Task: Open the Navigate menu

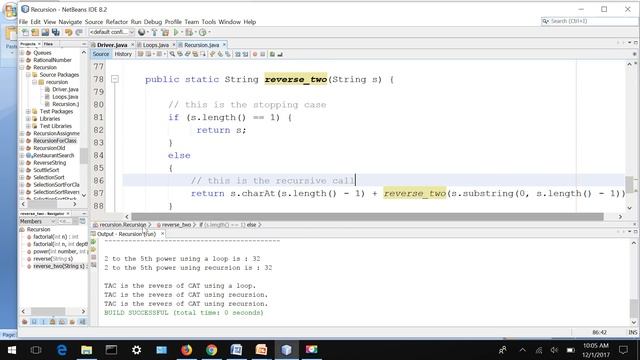Action: [x=70, y=22]
